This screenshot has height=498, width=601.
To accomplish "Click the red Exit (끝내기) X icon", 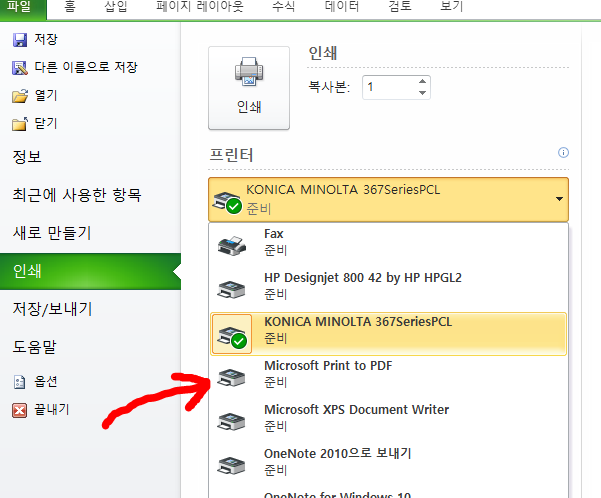I will click(20, 410).
